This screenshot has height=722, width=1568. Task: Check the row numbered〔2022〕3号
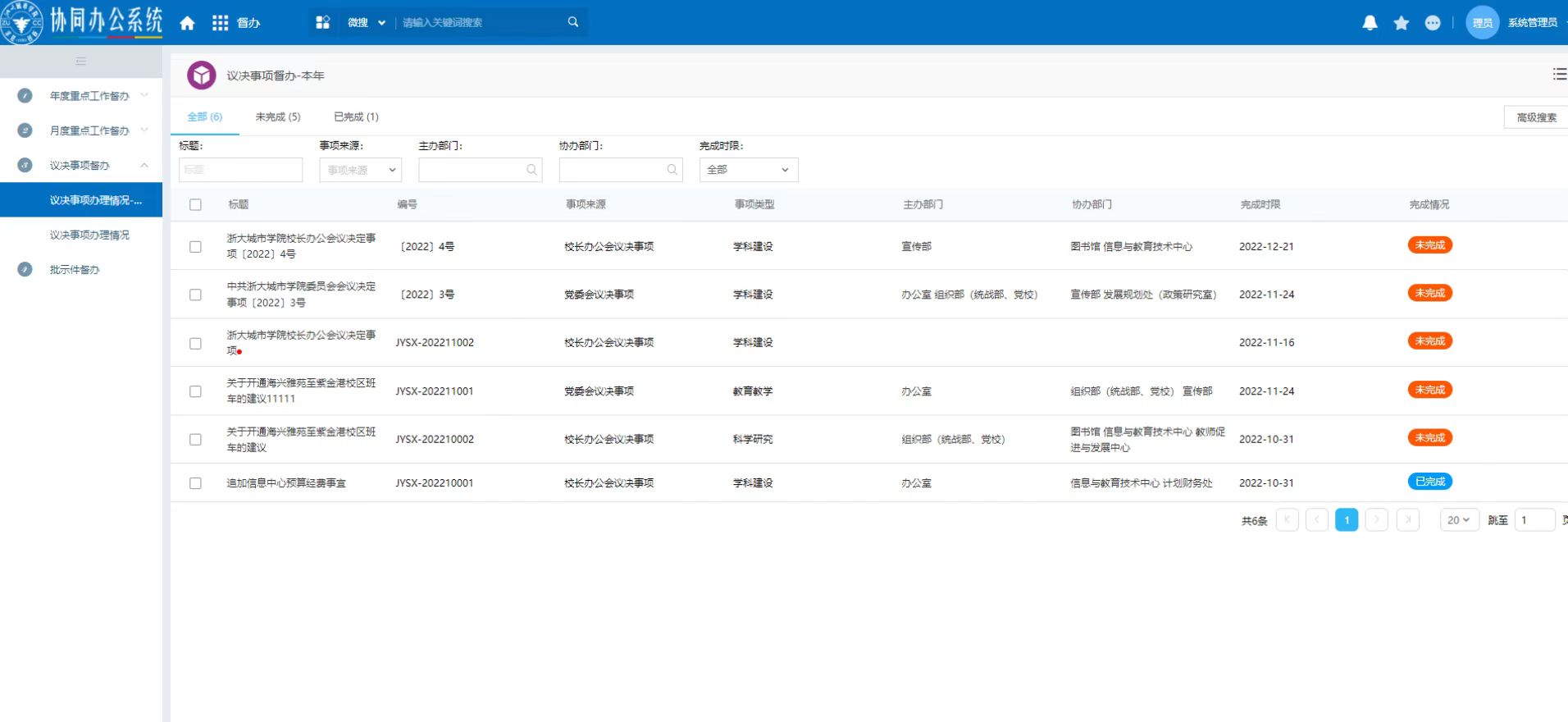pyautogui.click(x=195, y=295)
